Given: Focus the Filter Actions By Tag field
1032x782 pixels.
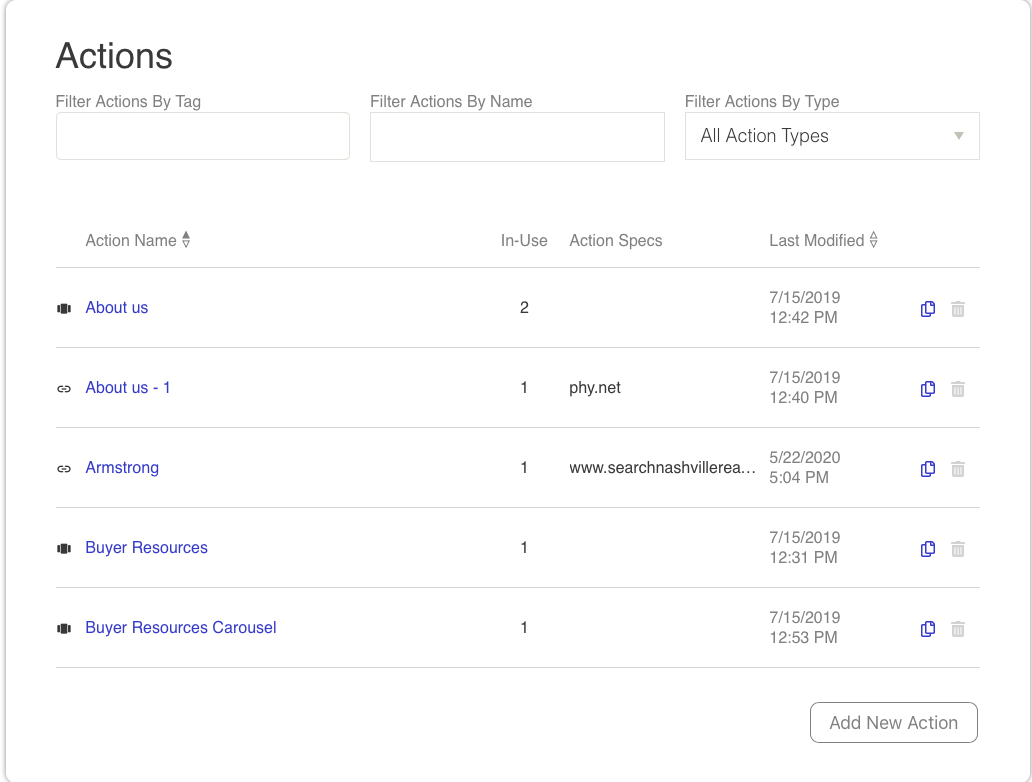Looking at the screenshot, I should (203, 136).
